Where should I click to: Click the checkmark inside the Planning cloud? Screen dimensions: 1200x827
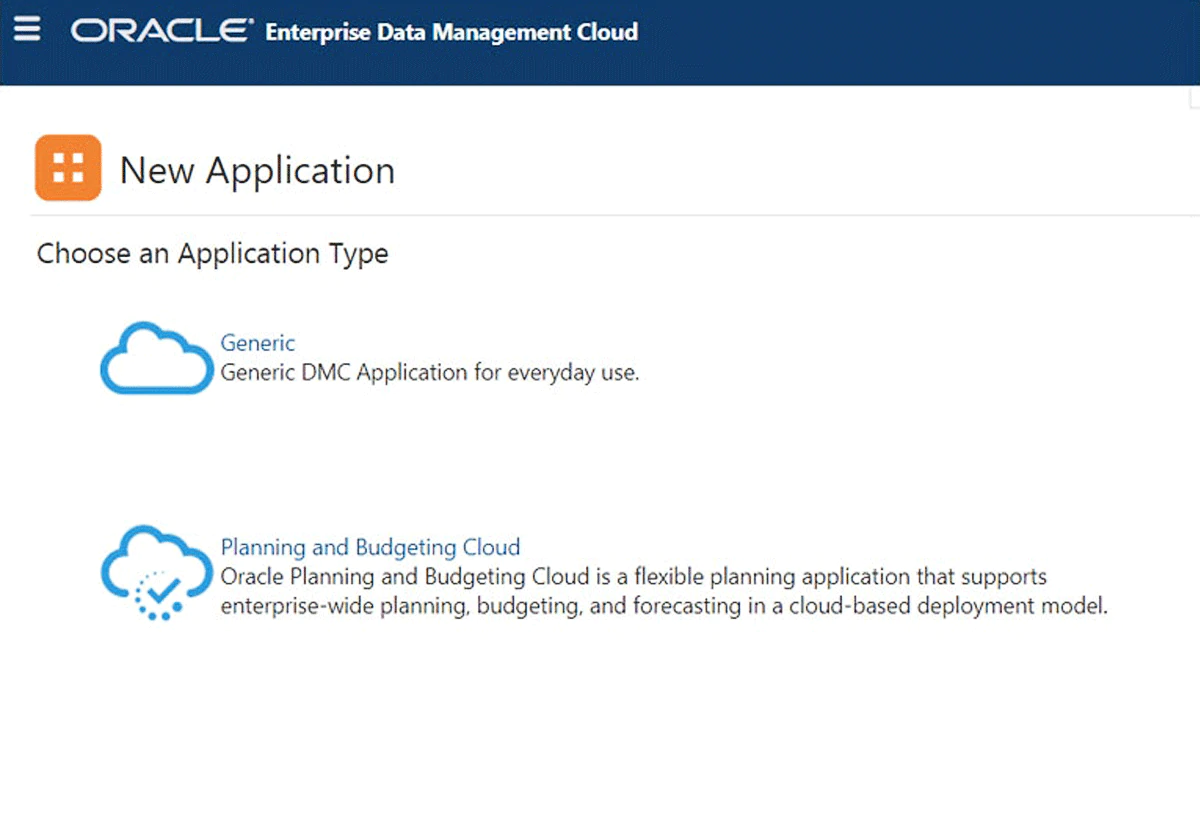(162, 588)
